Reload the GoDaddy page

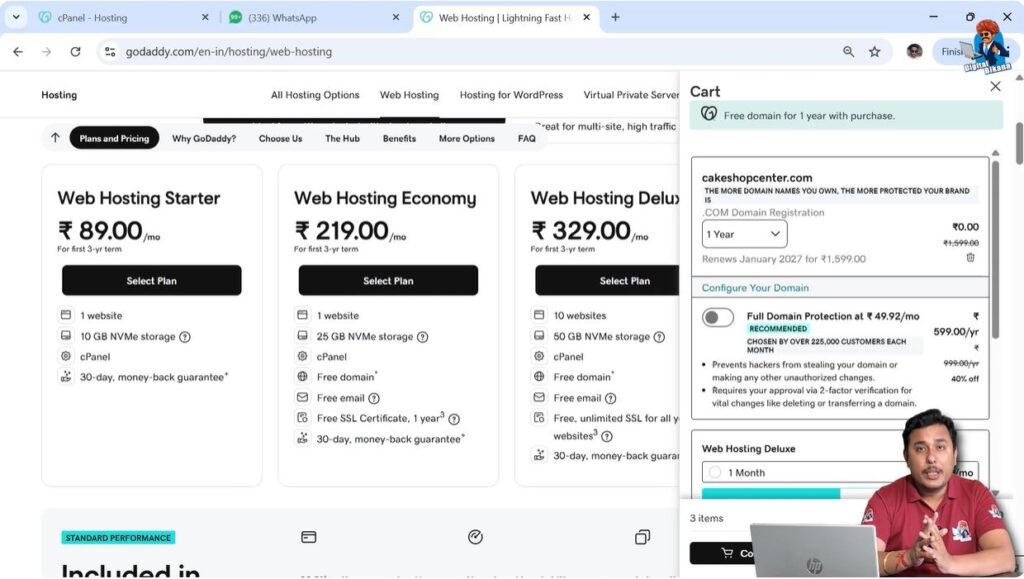pos(75,52)
